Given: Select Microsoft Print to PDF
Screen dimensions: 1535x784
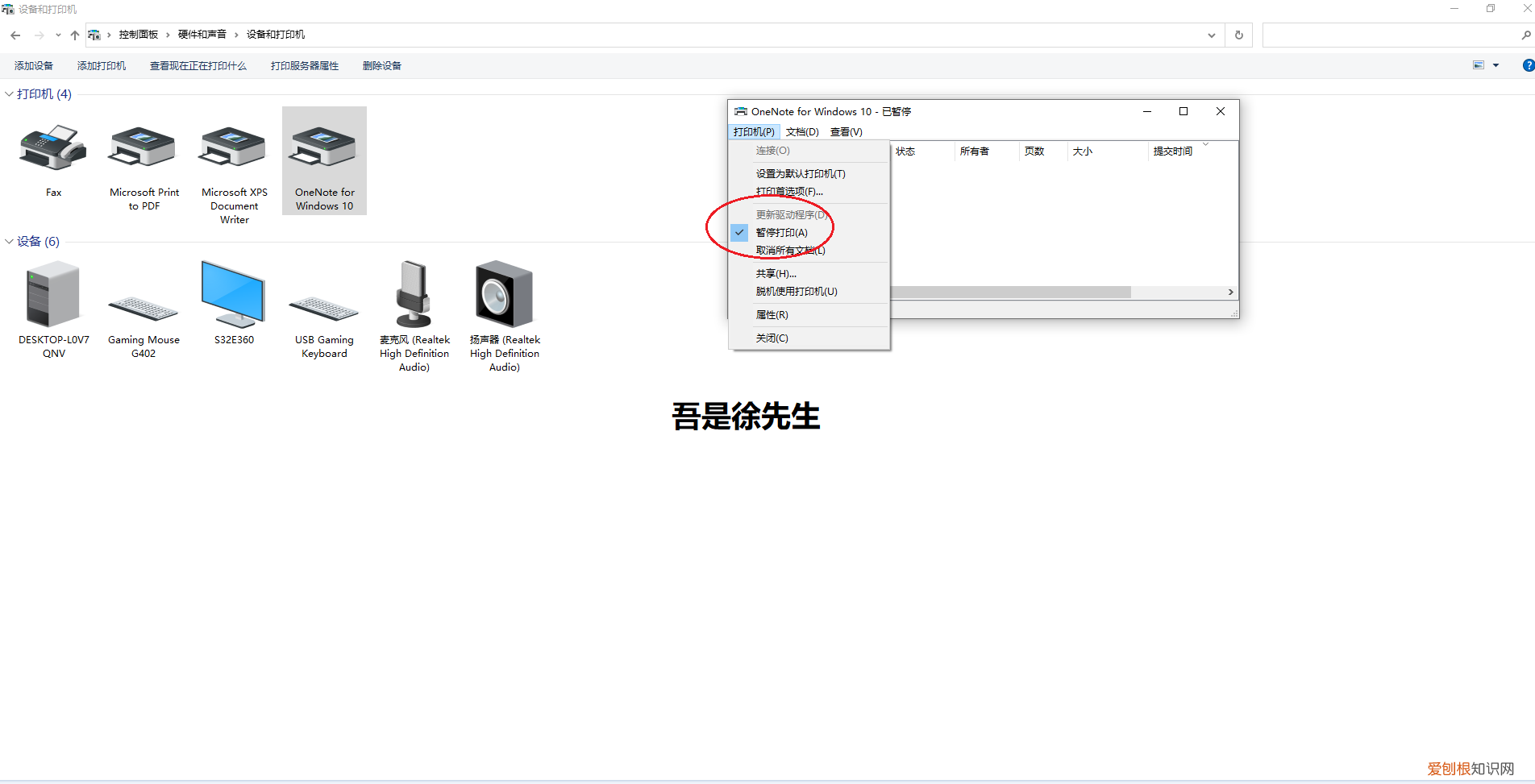Looking at the screenshot, I should [x=144, y=157].
